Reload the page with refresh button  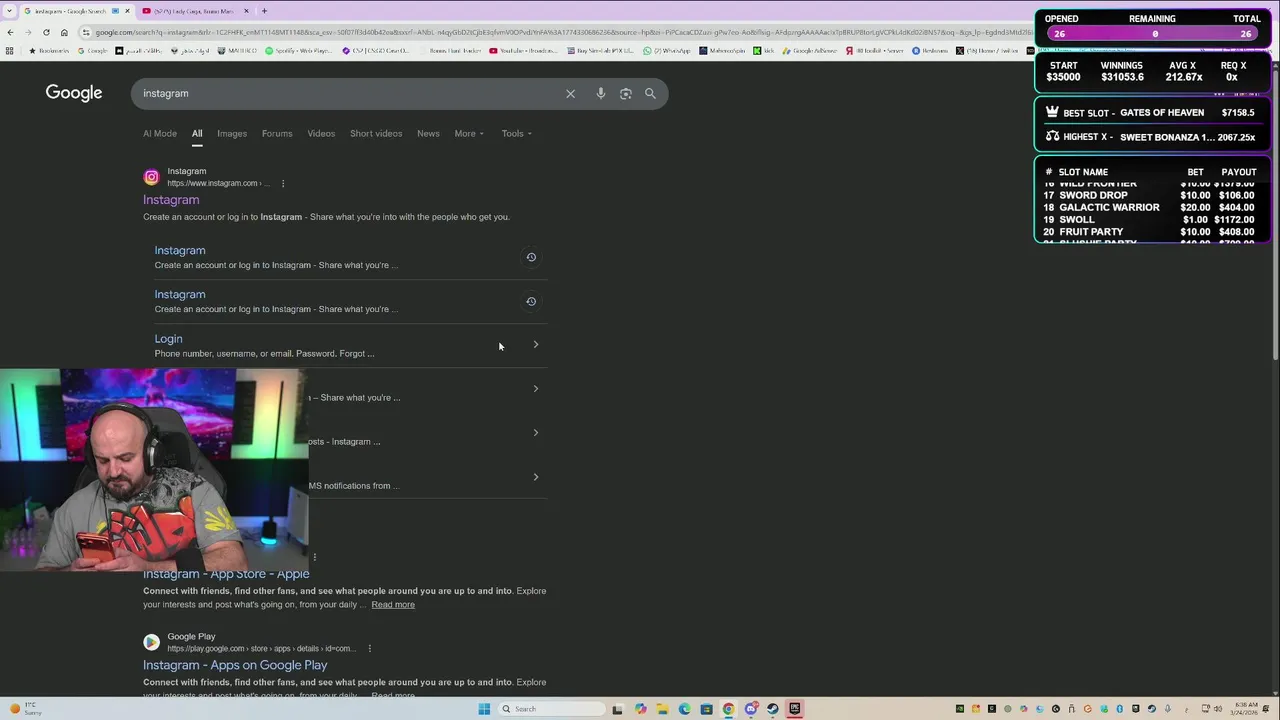point(46,32)
